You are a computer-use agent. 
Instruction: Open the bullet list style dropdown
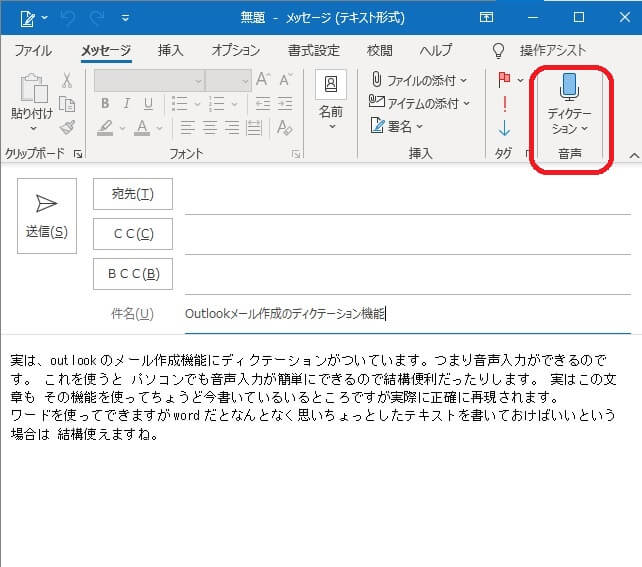[197, 104]
